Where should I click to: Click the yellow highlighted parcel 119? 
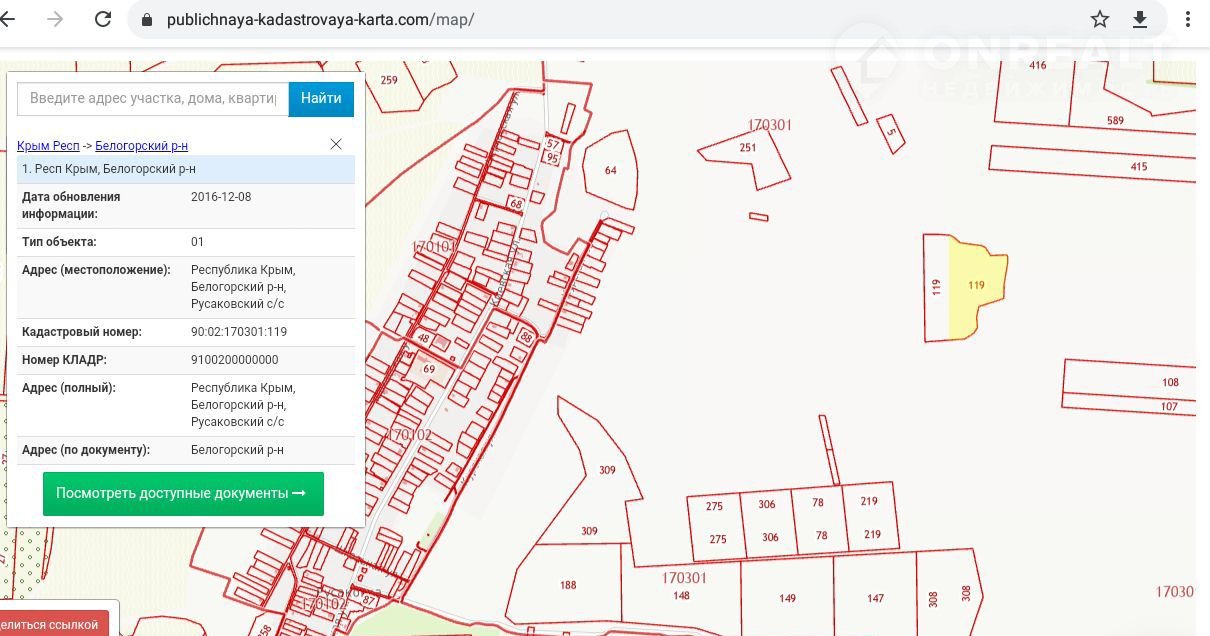976,286
